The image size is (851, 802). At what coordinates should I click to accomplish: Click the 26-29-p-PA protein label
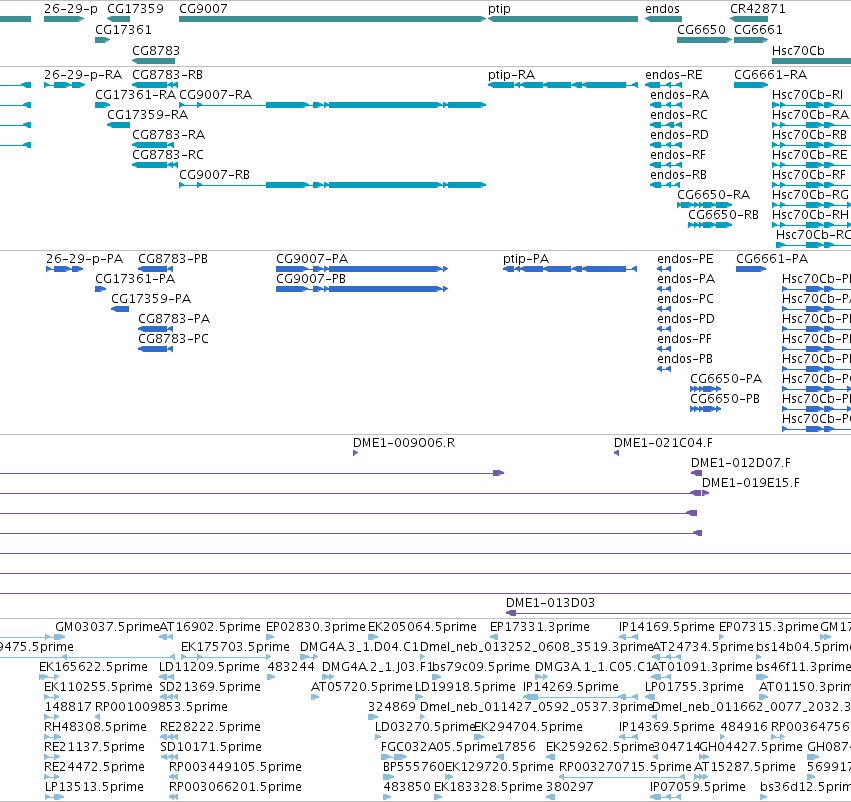tap(85, 259)
